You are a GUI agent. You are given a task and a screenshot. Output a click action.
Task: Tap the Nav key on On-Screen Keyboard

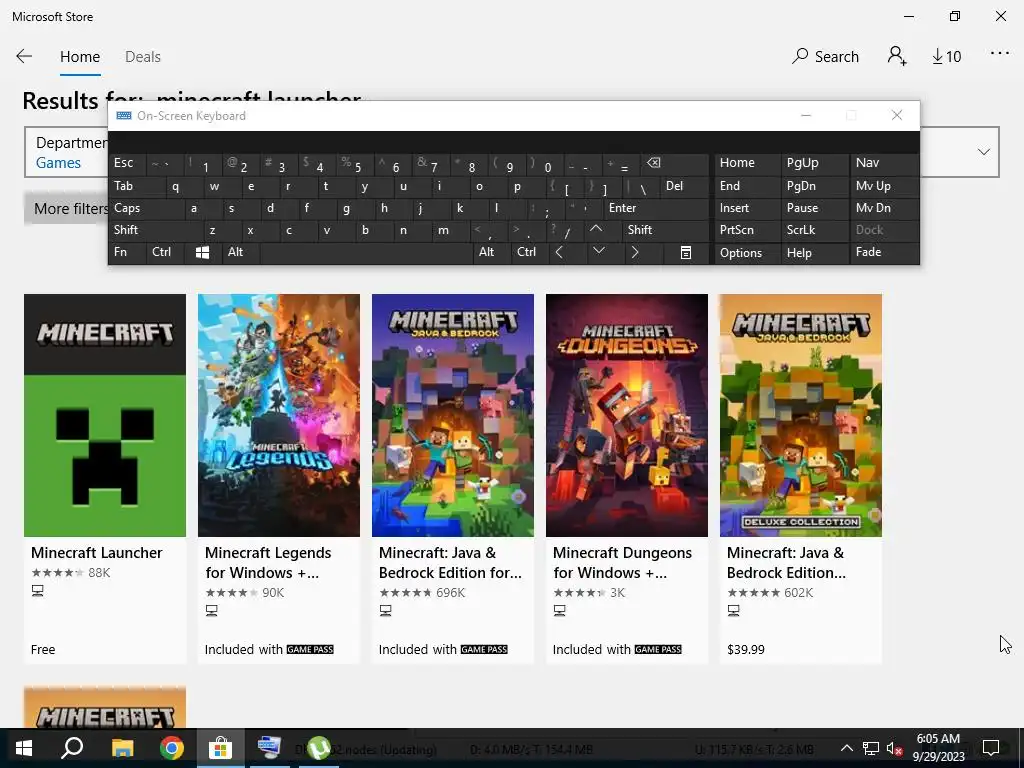(884, 163)
